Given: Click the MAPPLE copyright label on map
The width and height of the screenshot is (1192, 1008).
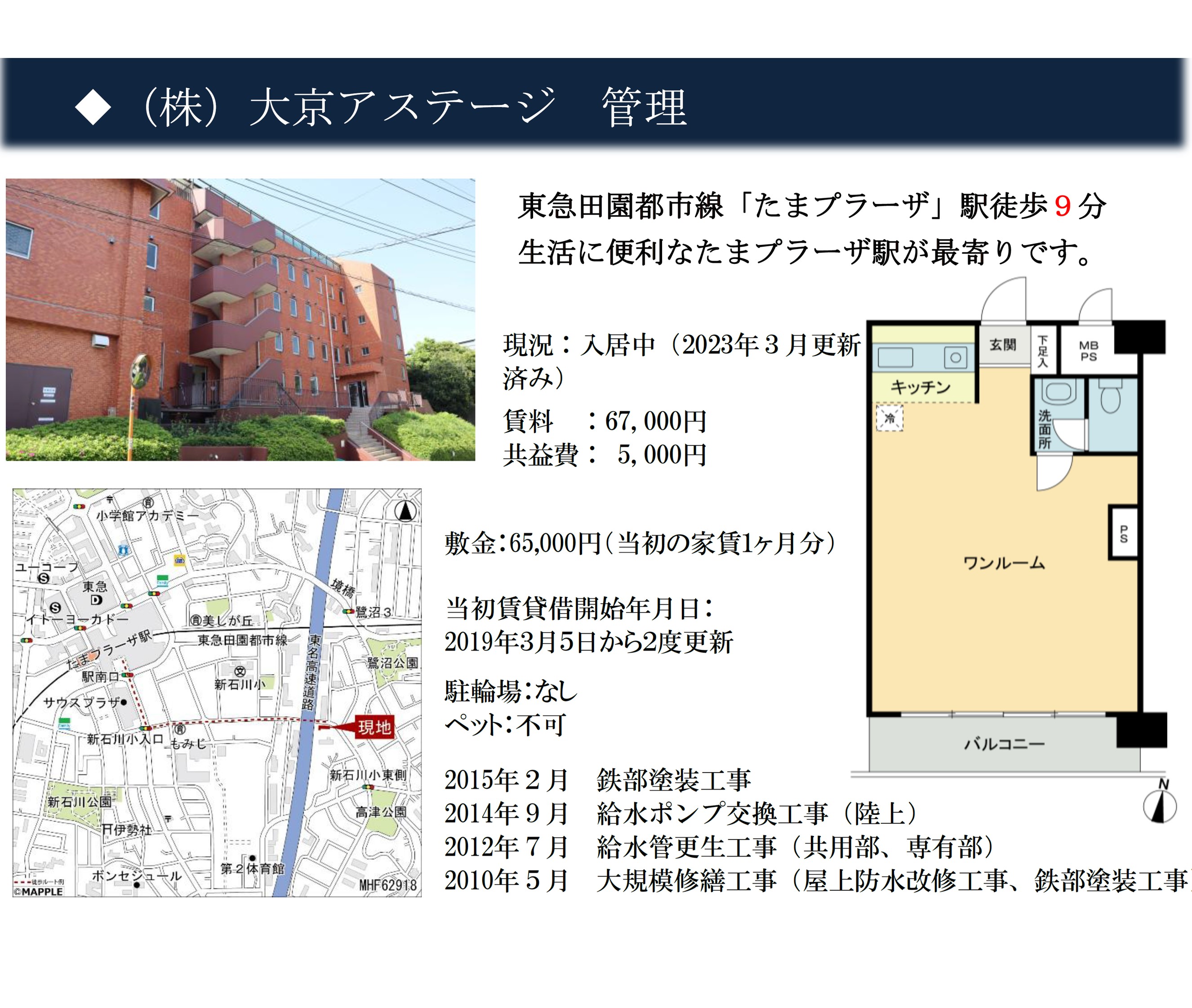Looking at the screenshot, I should pos(39,892).
